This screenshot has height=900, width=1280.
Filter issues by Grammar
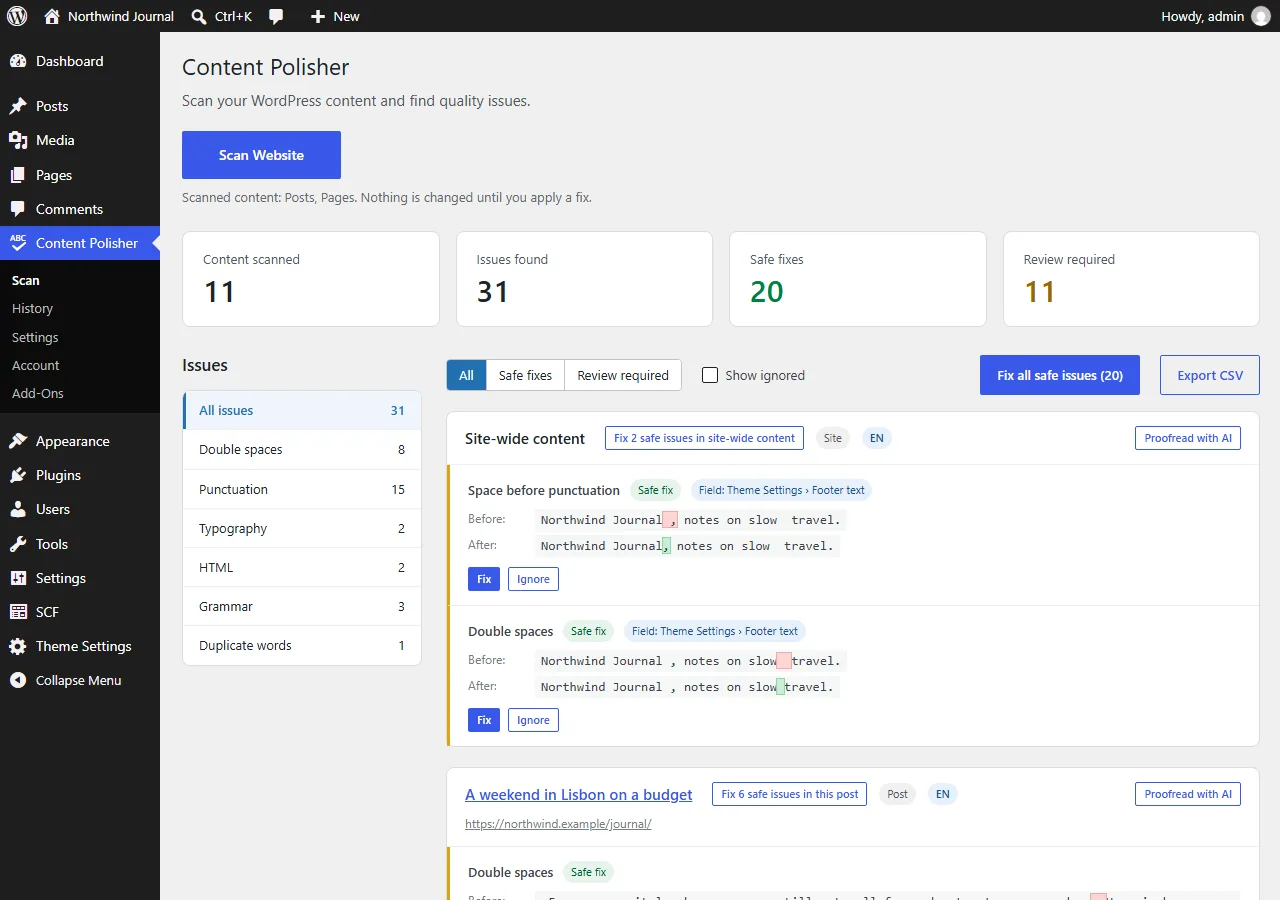click(302, 606)
